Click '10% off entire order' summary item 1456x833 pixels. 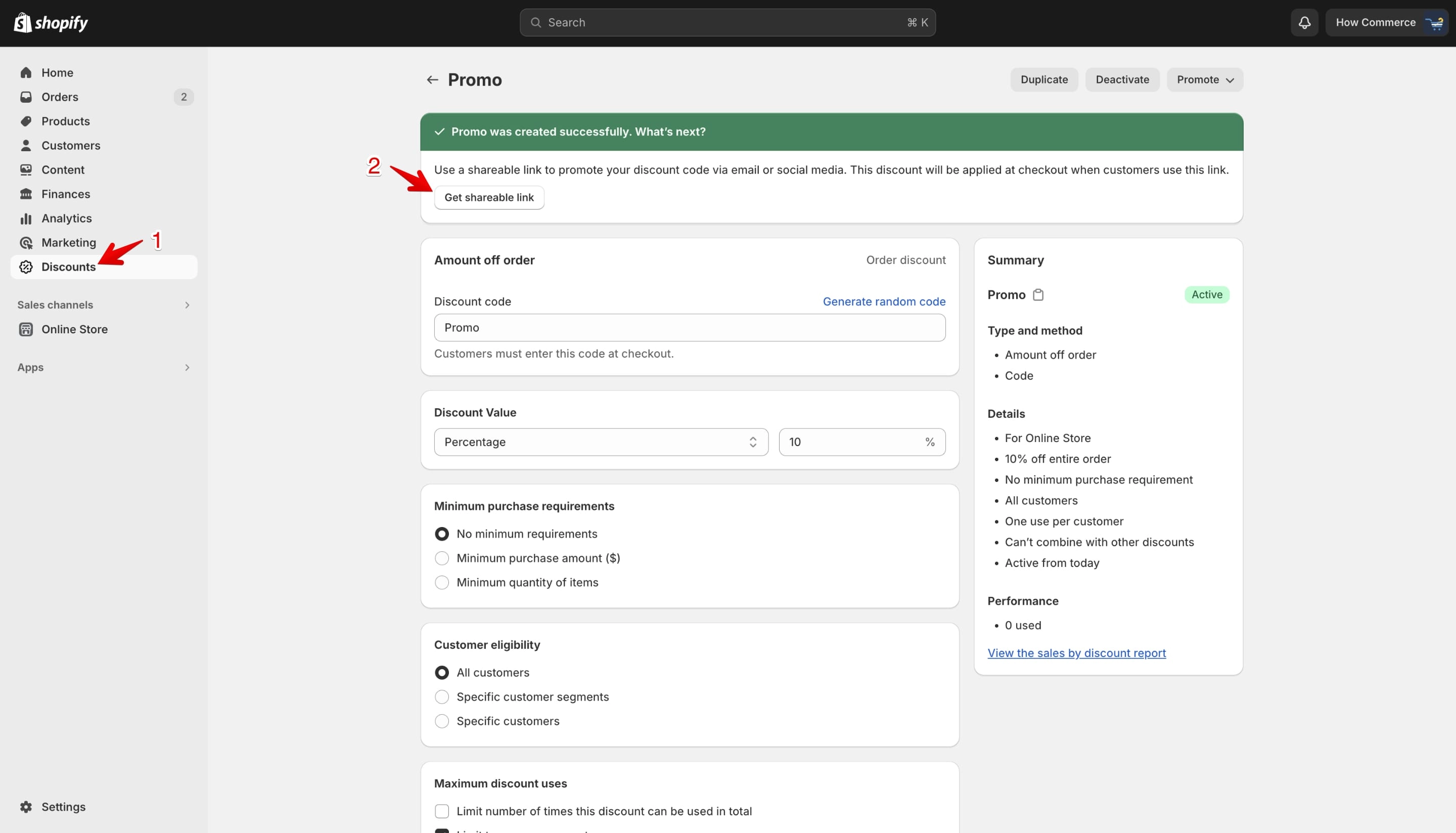(1058, 459)
